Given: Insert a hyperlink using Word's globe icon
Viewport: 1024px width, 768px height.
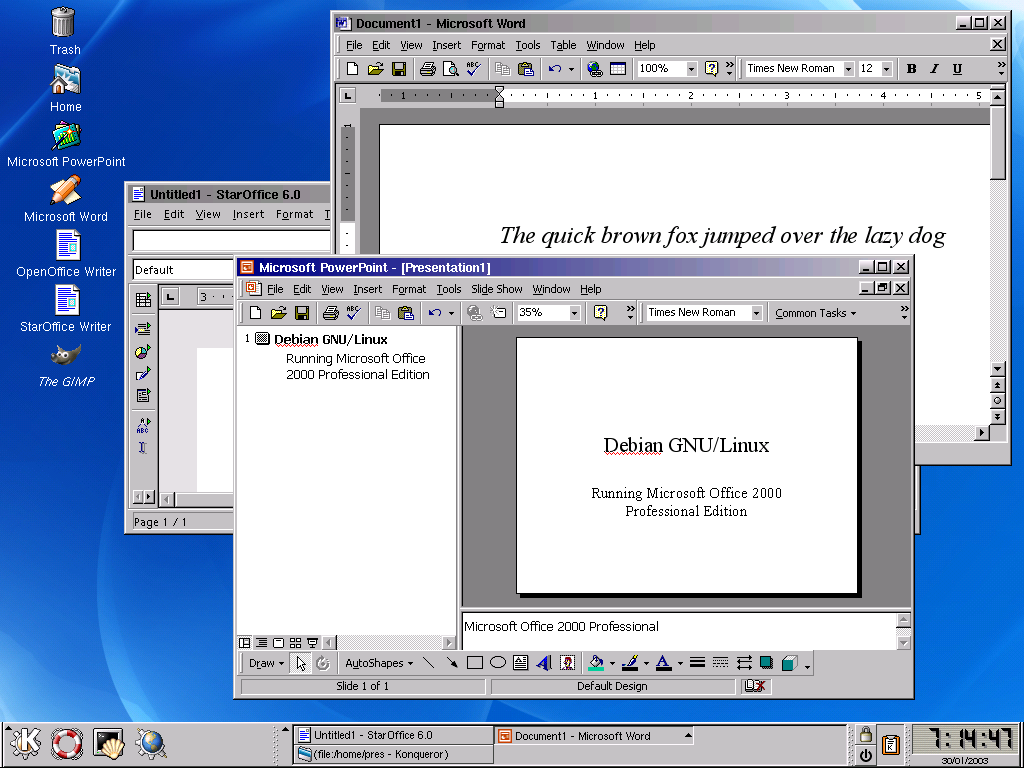Looking at the screenshot, I should (x=594, y=69).
